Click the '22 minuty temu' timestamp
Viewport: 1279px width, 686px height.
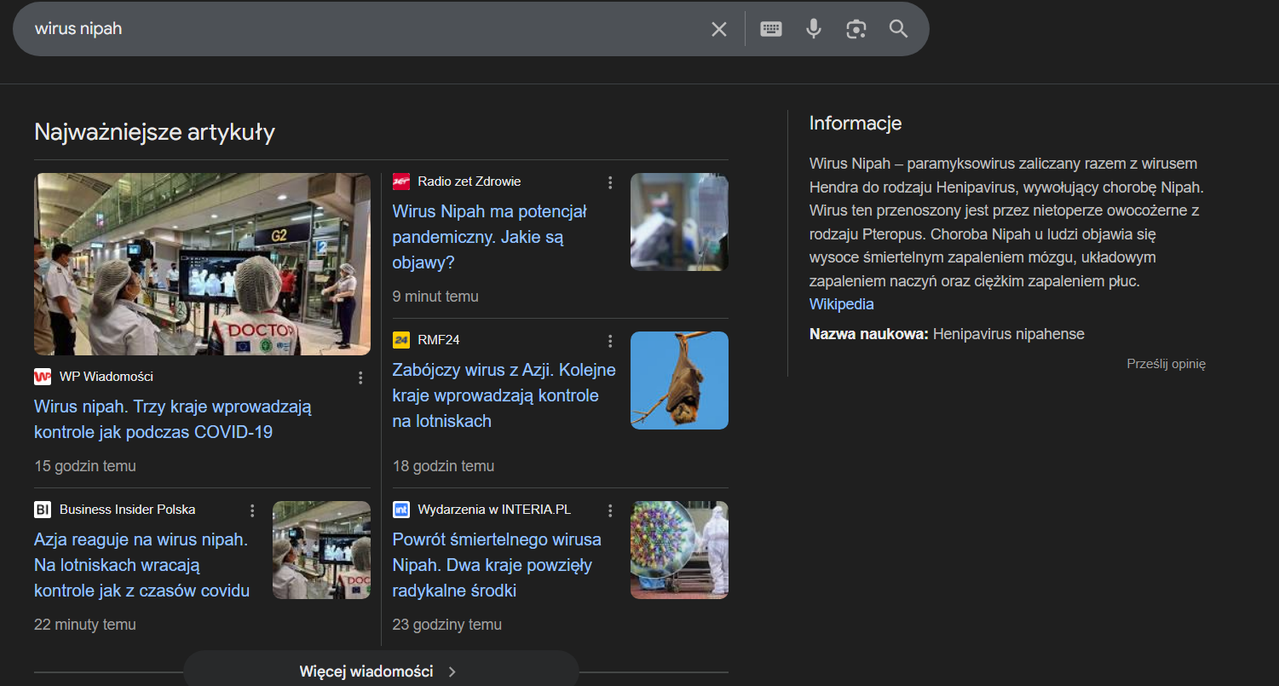tap(85, 624)
